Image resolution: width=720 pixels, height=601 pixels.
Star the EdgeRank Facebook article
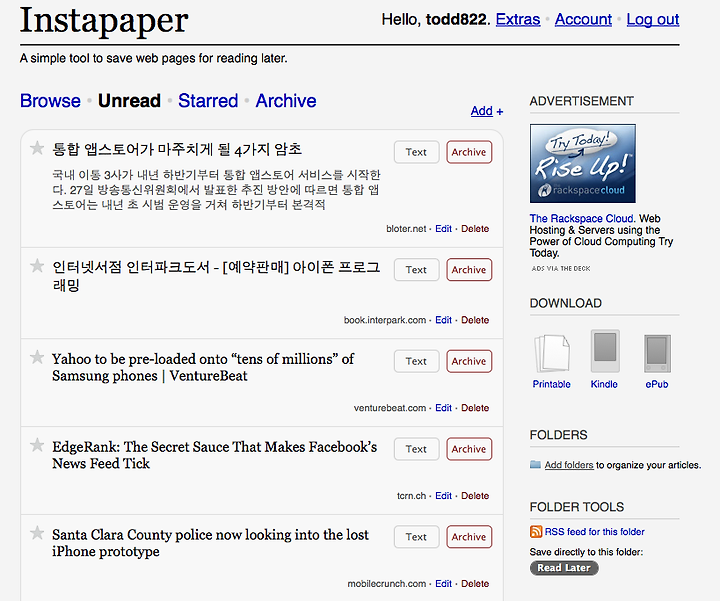tap(37, 445)
